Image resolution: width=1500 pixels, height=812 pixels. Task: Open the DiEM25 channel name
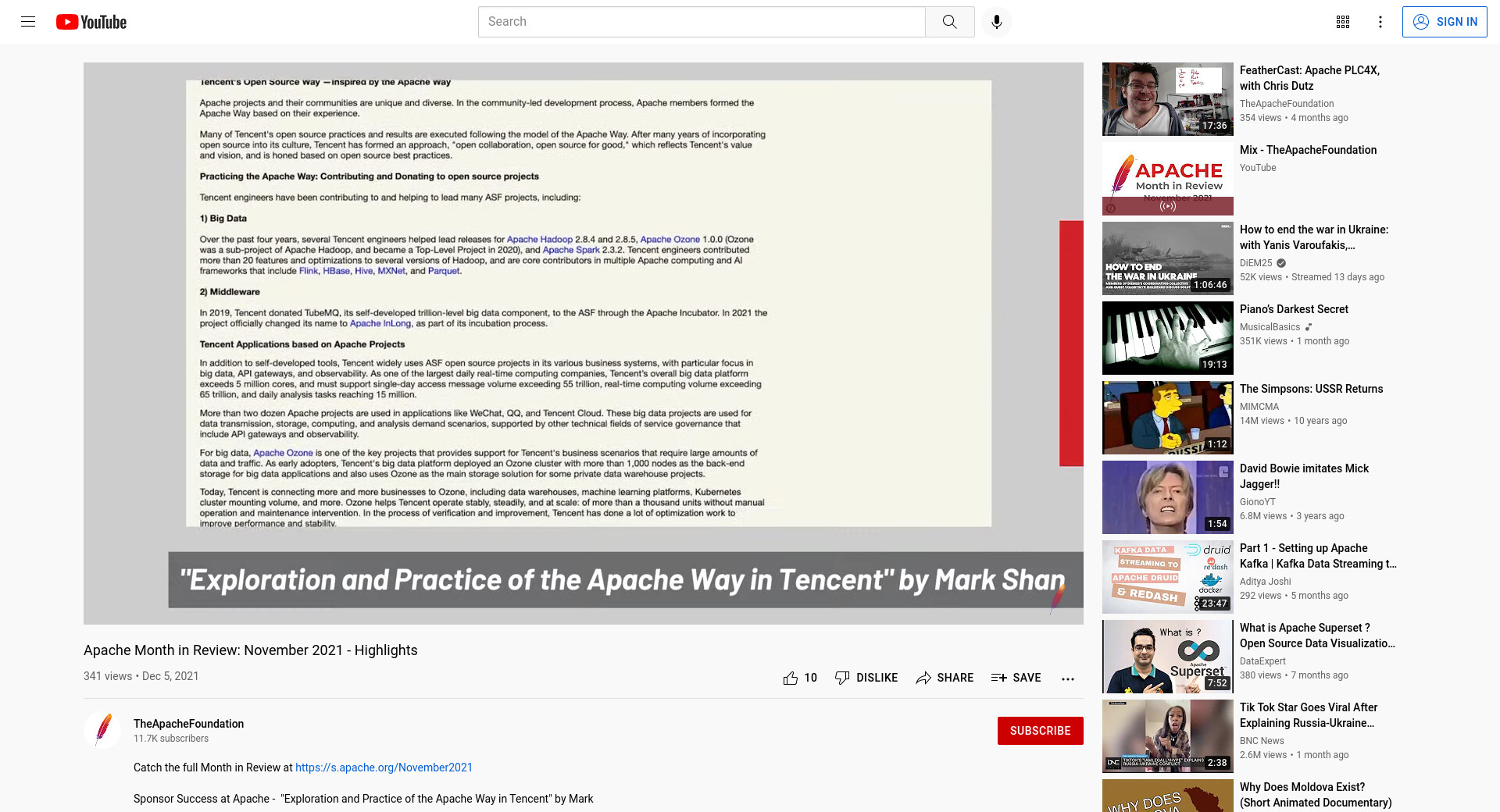pos(1255,263)
